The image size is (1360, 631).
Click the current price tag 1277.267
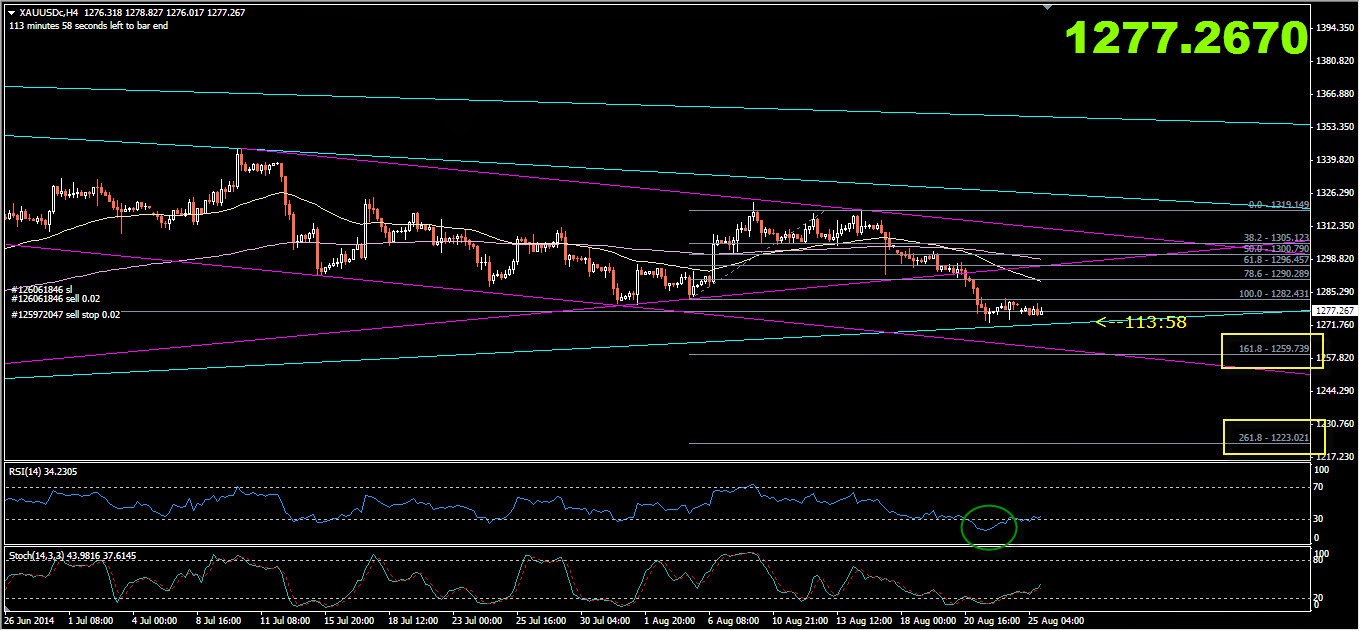point(1335,311)
